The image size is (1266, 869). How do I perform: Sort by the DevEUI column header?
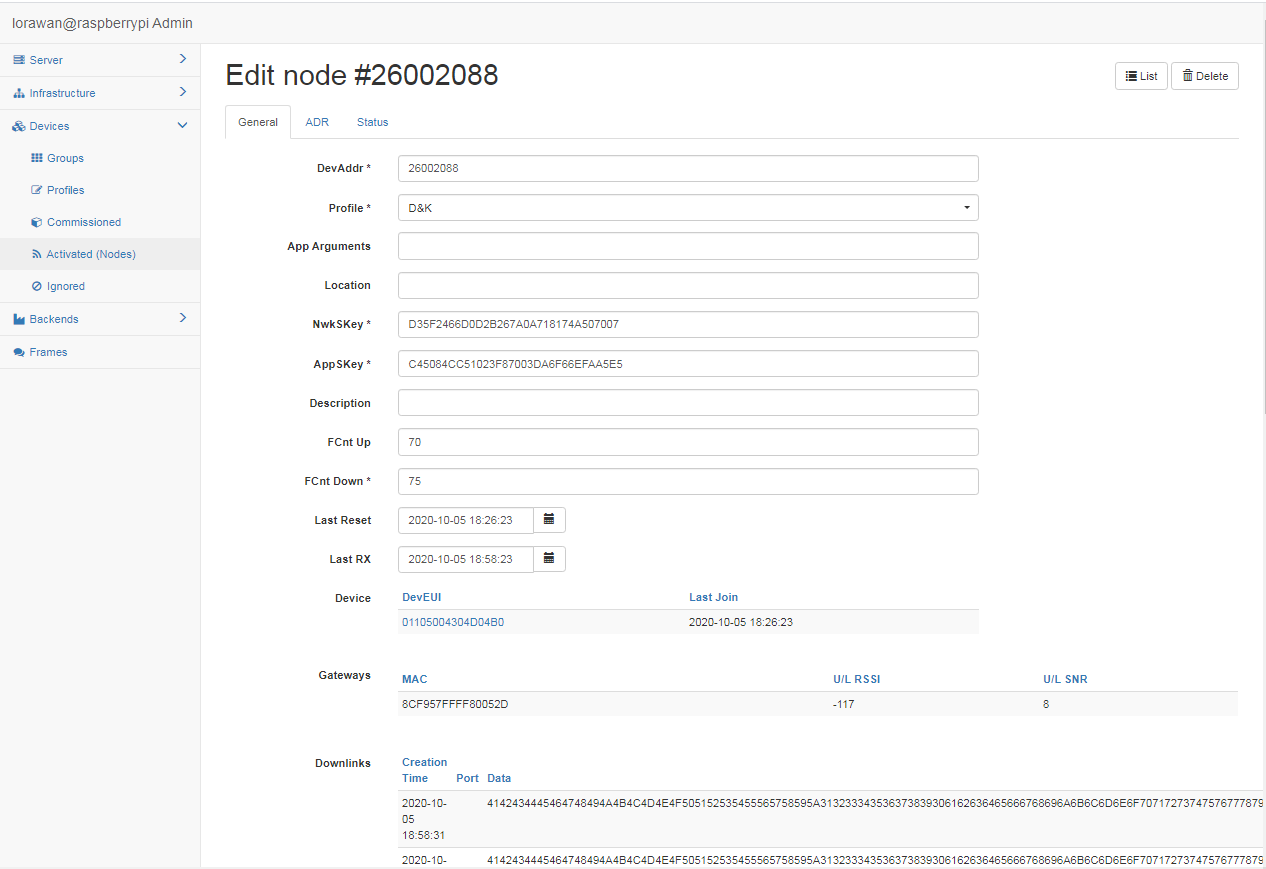422,597
